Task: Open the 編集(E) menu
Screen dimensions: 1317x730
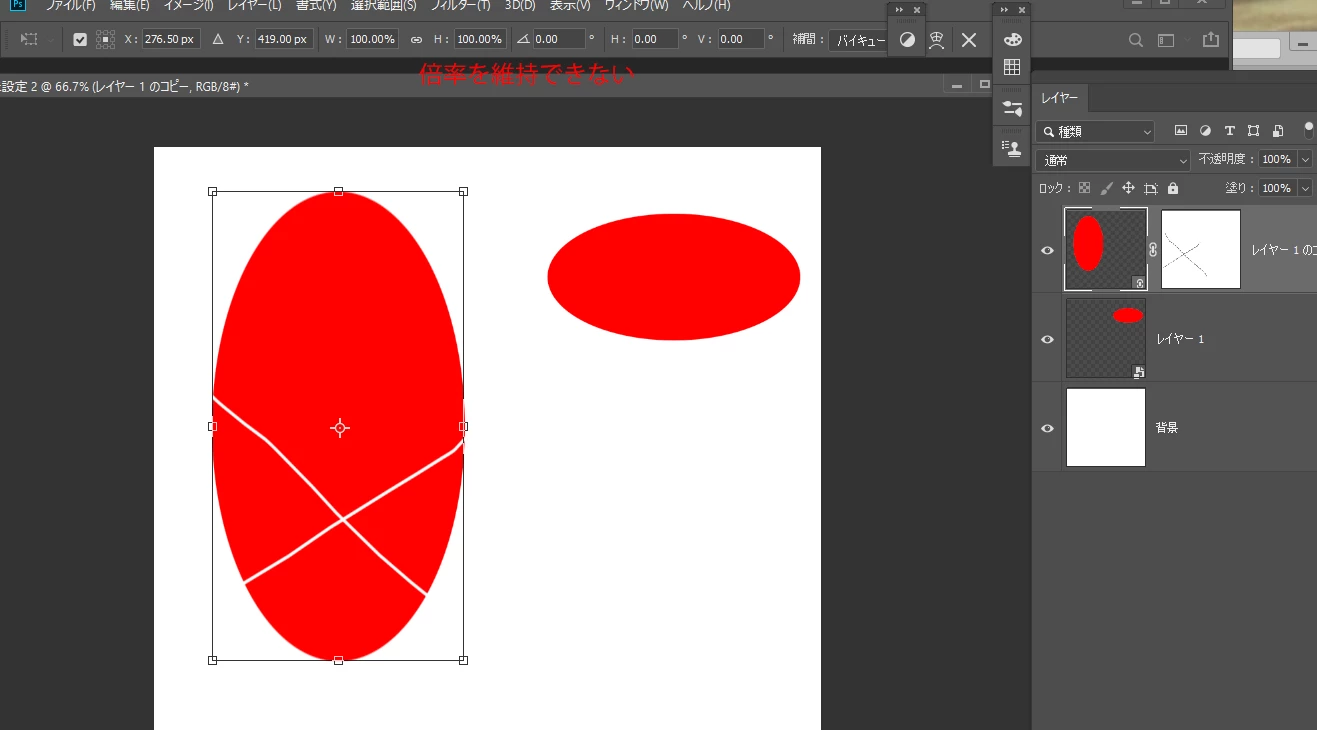Action: coord(129,5)
